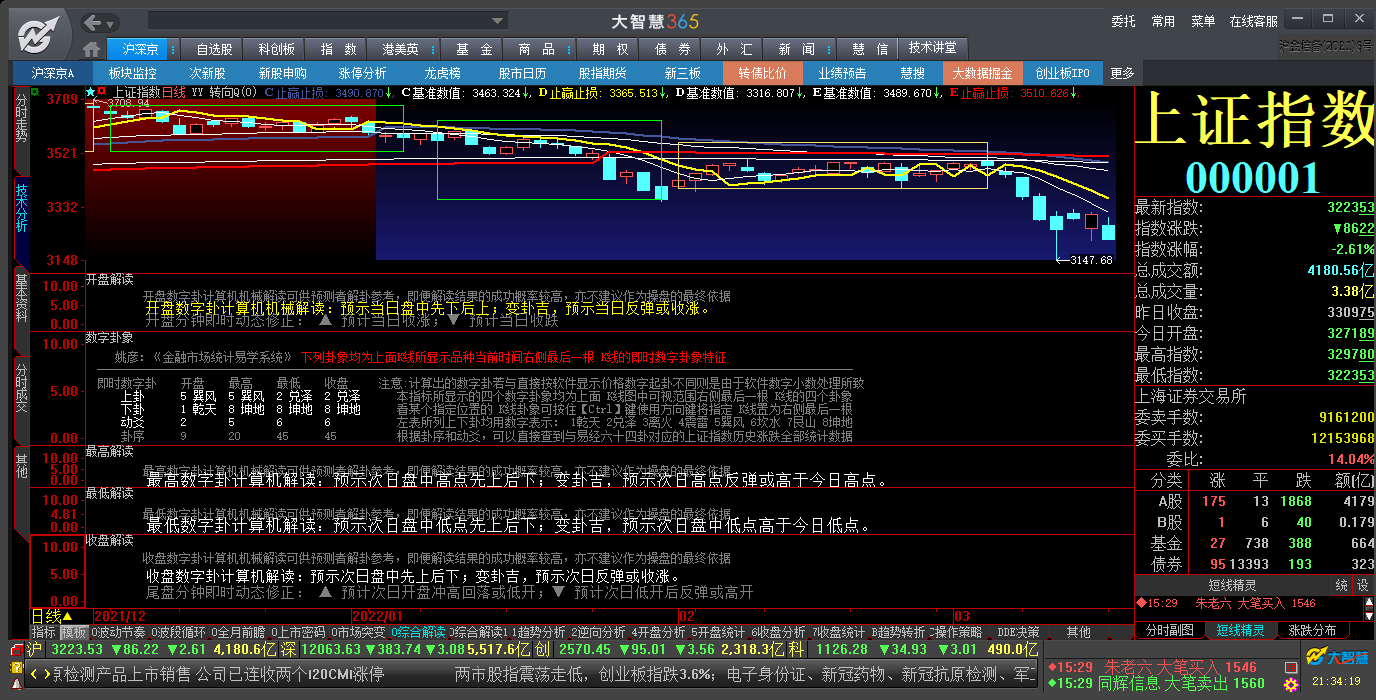
Task: Toggle the 指标 button in the indicator bar
Action: 43,632
